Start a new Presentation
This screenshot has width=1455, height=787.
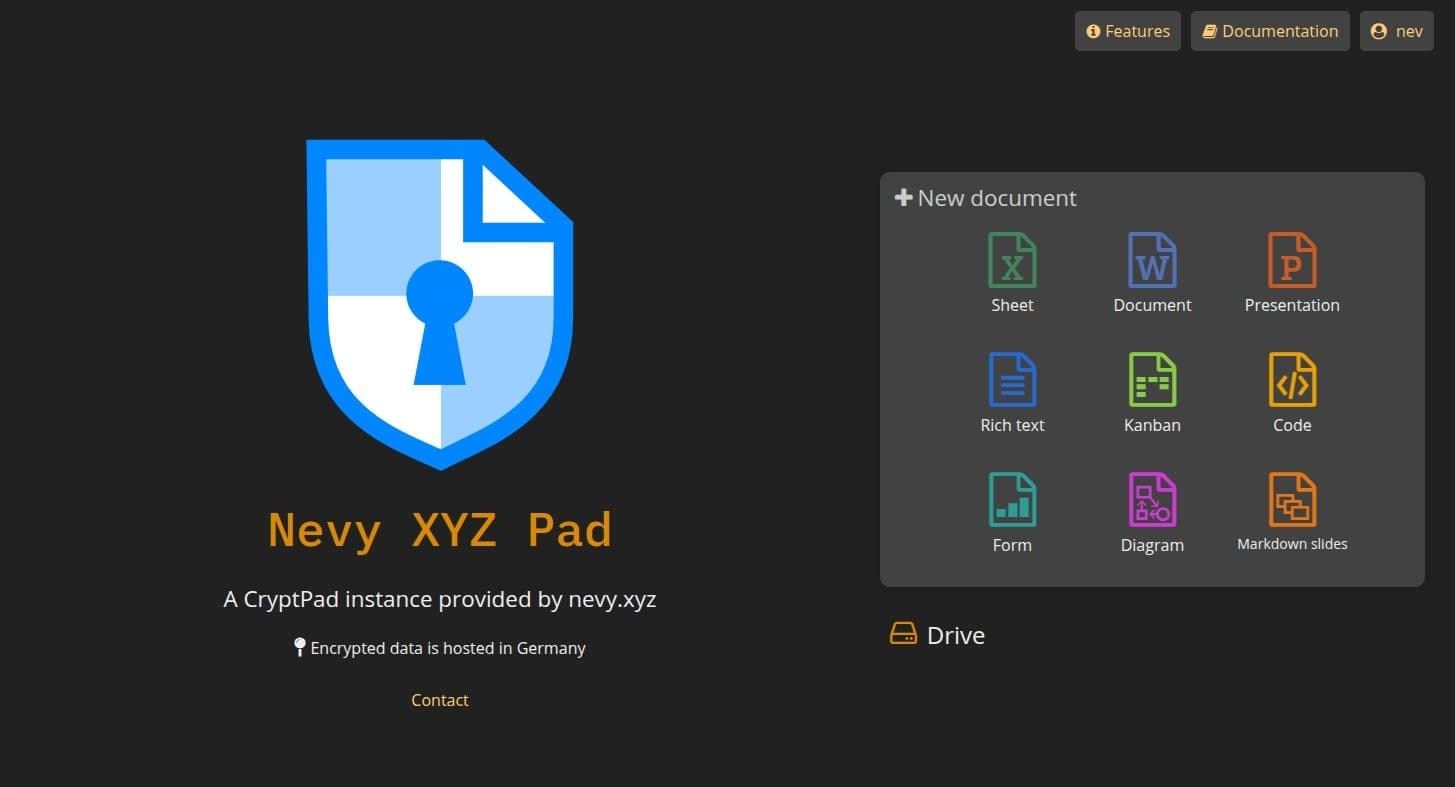click(1291, 270)
